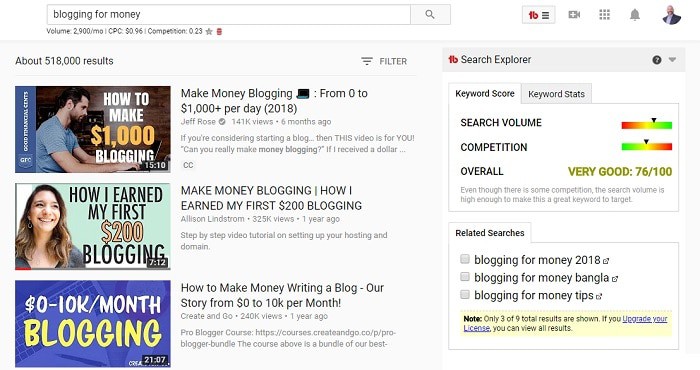Click 'VERY GOOD: 76/100' overall score
Viewport: 700px width, 370px height.
(620, 171)
